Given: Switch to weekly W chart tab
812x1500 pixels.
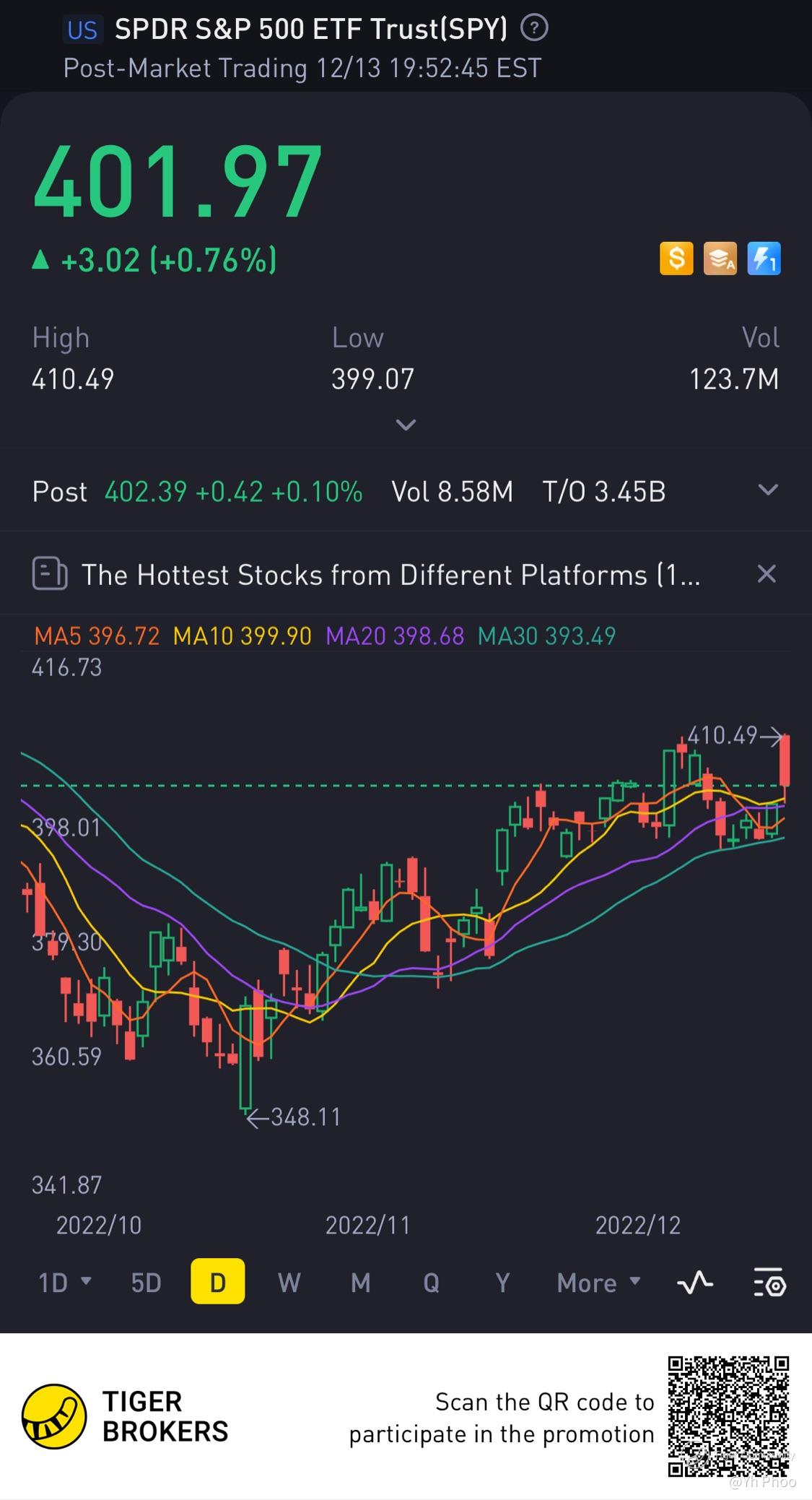Looking at the screenshot, I should [x=289, y=1283].
